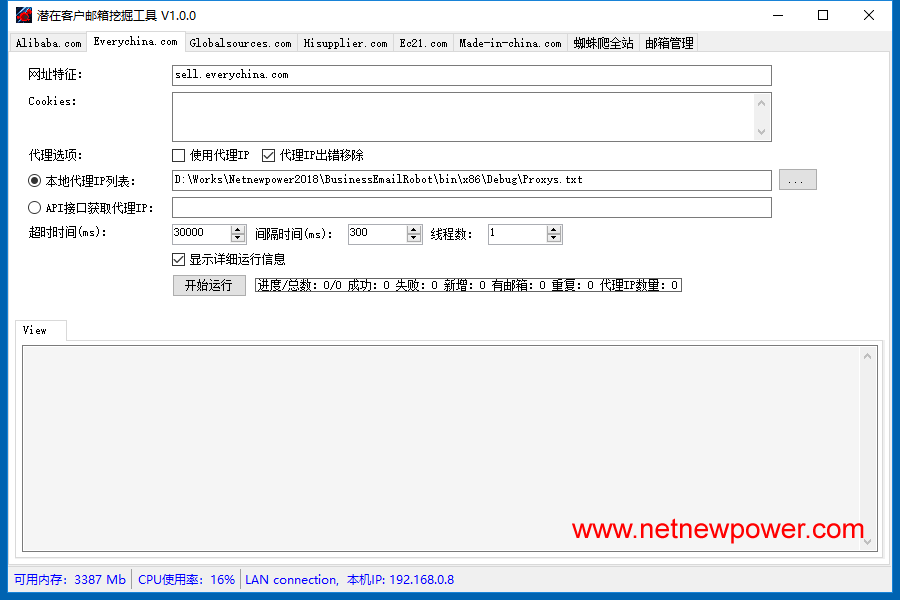Decrease the 超时时间 value with down arrow
The image size is (900, 600).
(238, 238)
